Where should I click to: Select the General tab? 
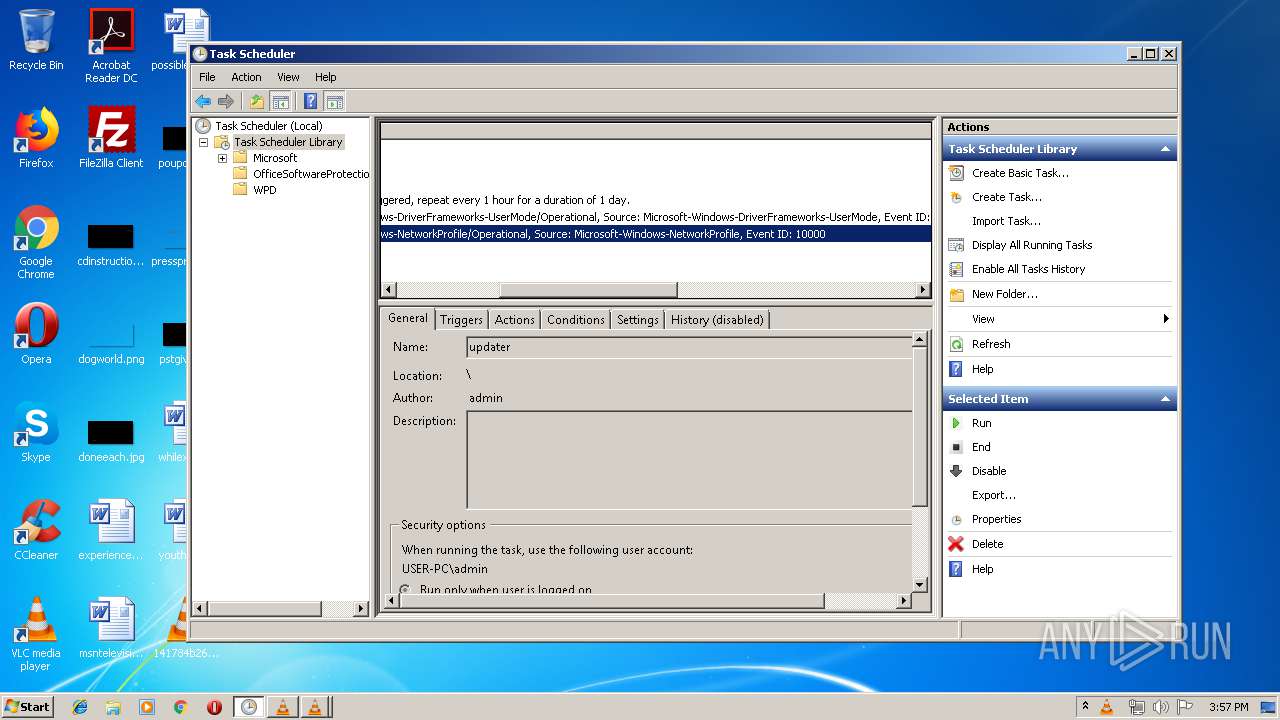pos(408,318)
